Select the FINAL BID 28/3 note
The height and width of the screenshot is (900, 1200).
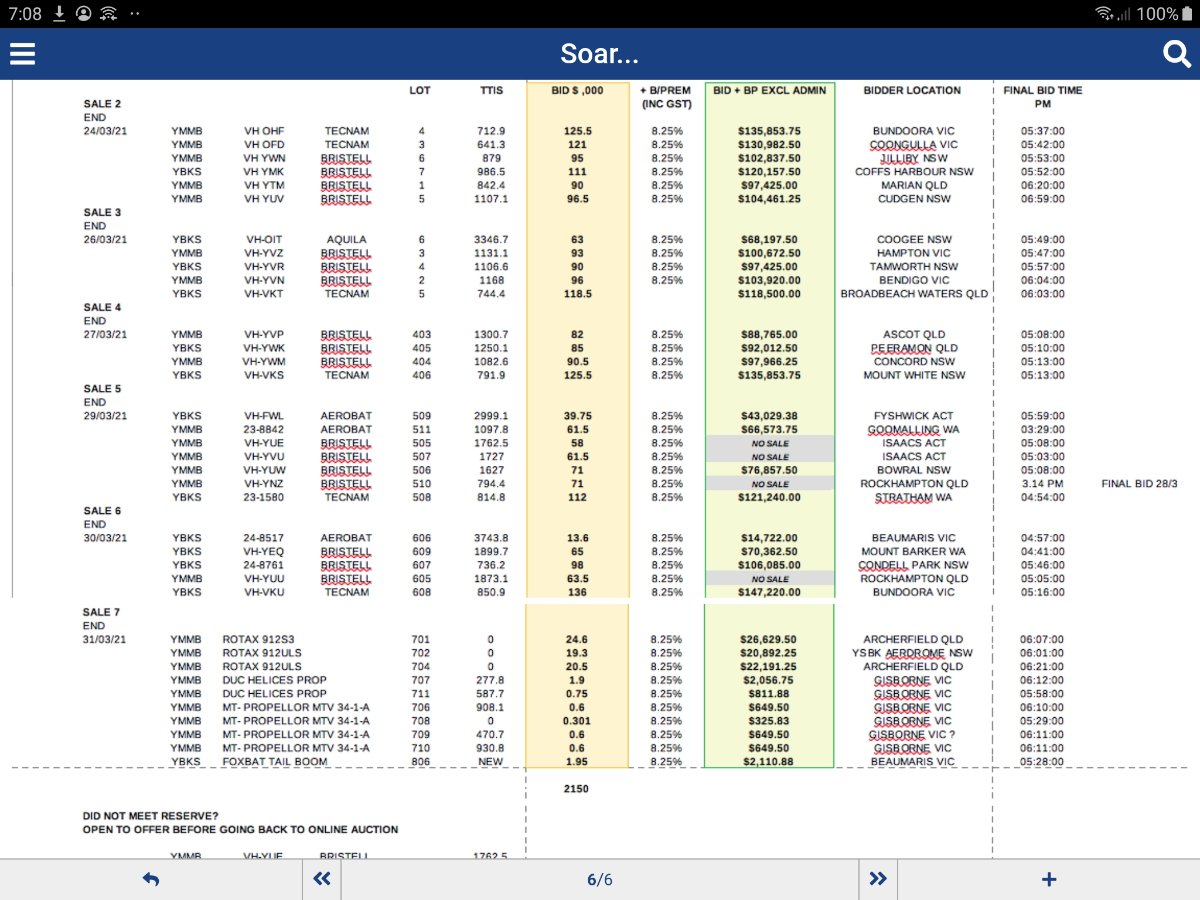pyautogui.click(x=1139, y=484)
